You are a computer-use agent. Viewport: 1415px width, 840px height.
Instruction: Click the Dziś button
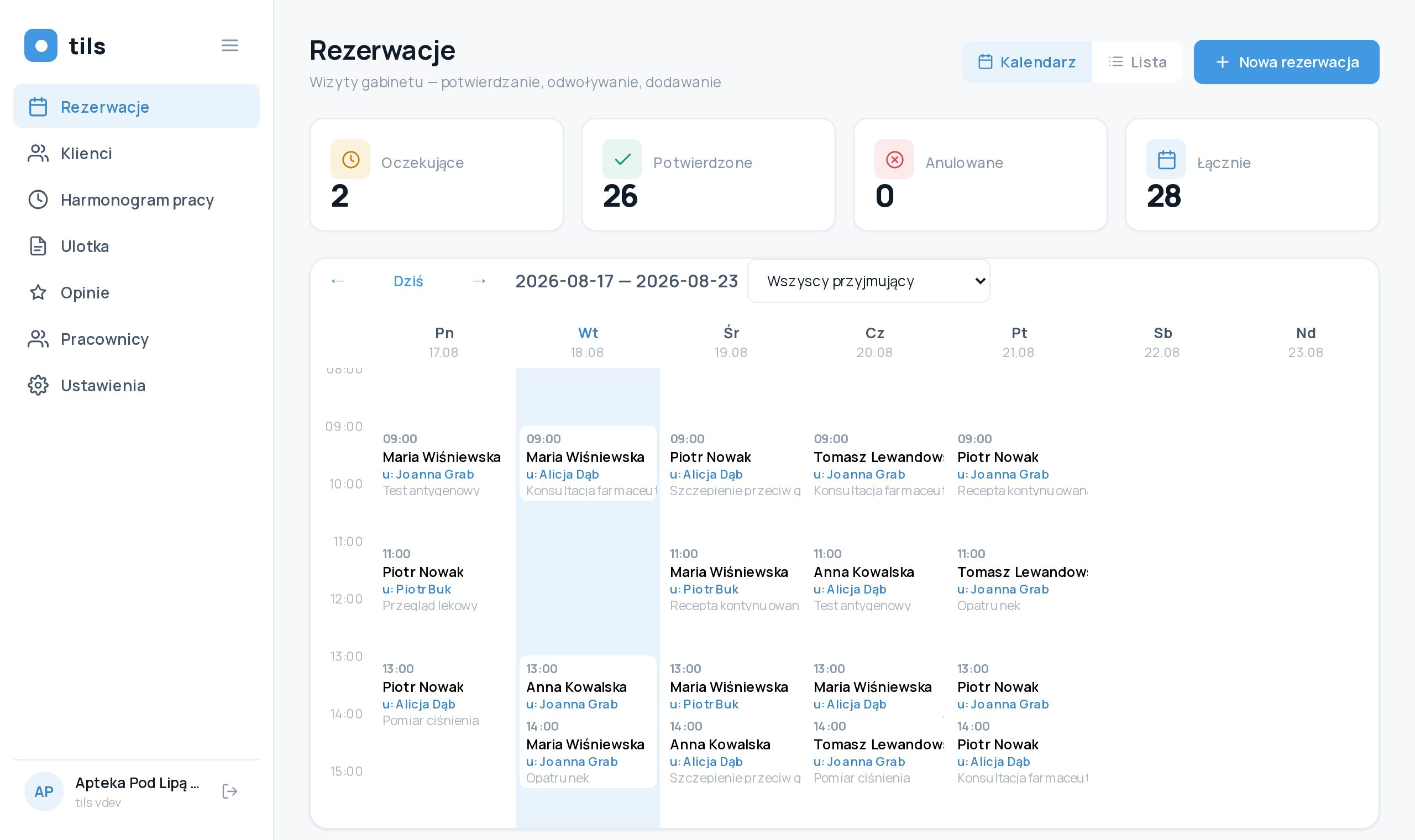[408, 281]
